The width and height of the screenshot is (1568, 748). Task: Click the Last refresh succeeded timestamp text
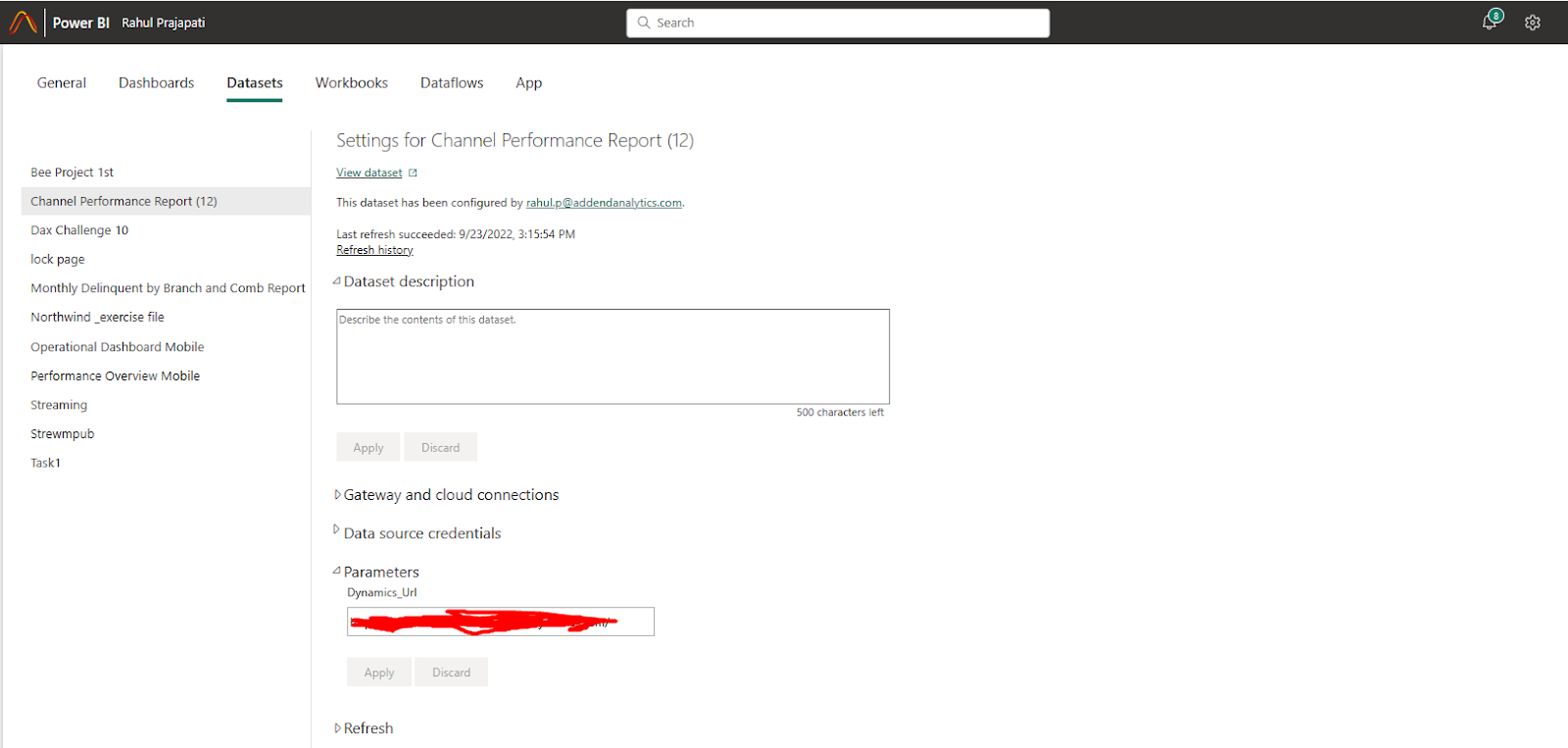[x=456, y=234]
